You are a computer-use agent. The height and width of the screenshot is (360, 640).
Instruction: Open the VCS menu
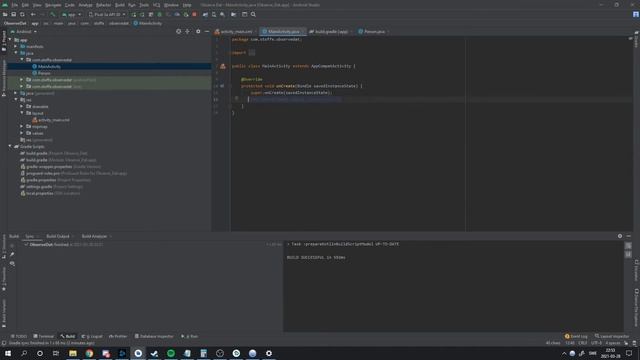[x=156, y=5]
